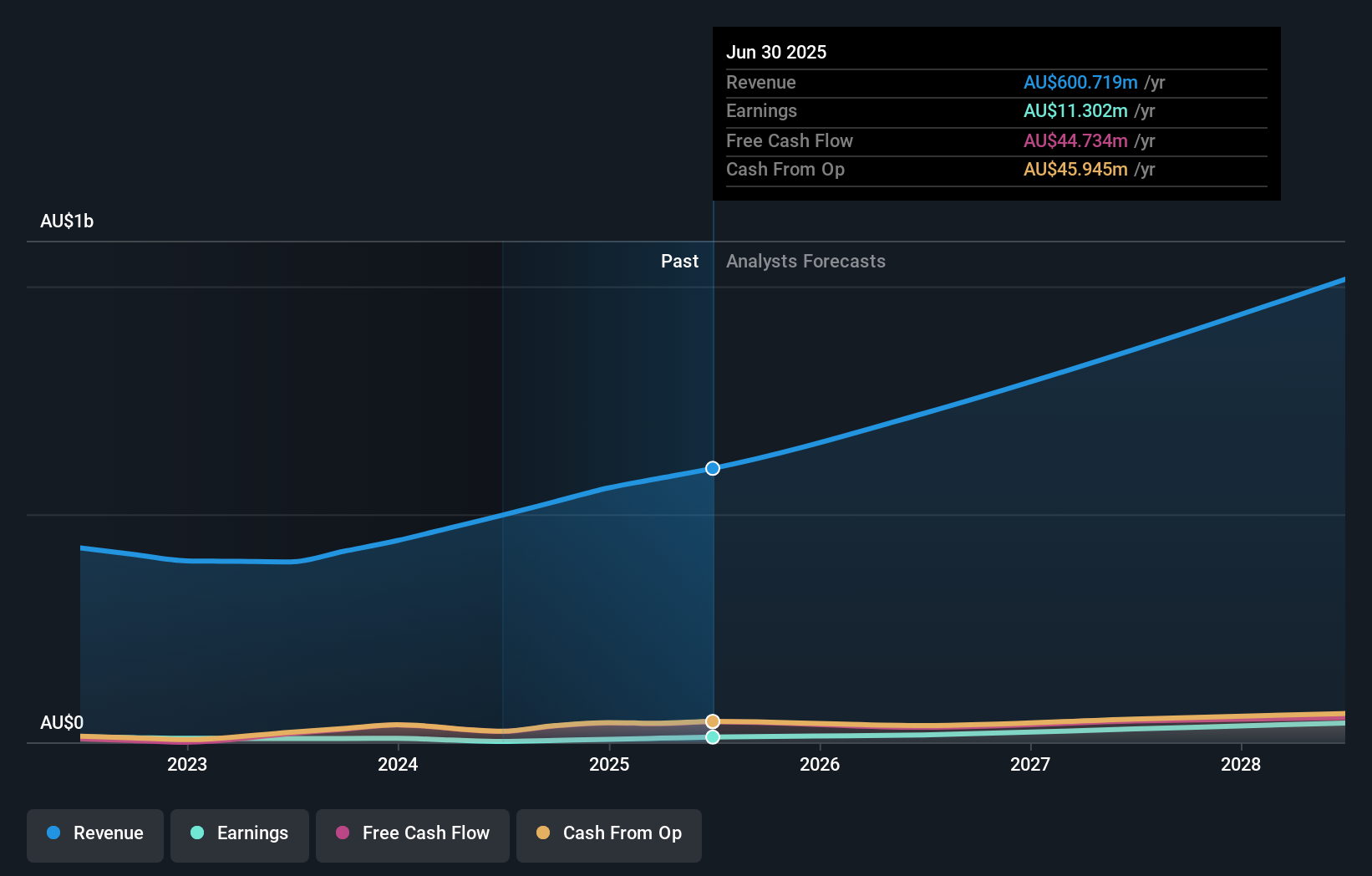The width and height of the screenshot is (1372, 876).
Task: Click the orange Cash From Op marker point
Action: coord(712,720)
